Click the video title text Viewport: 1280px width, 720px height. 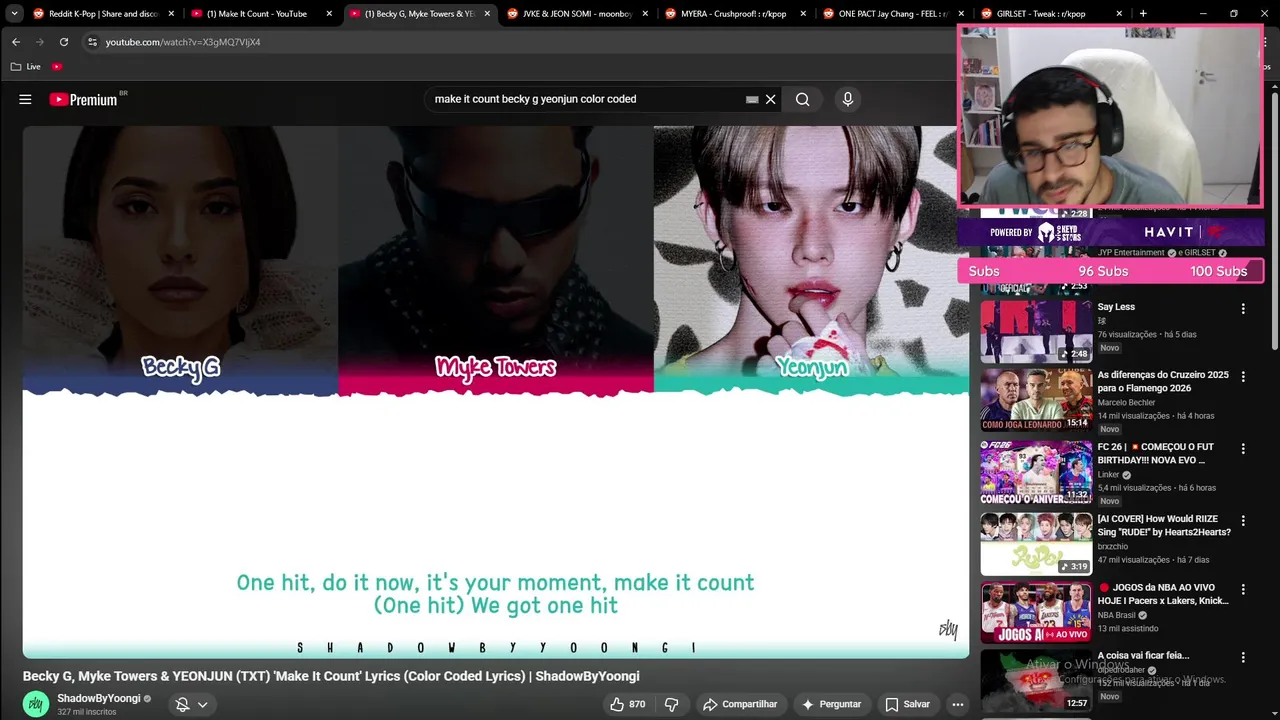click(x=331, y=676)
